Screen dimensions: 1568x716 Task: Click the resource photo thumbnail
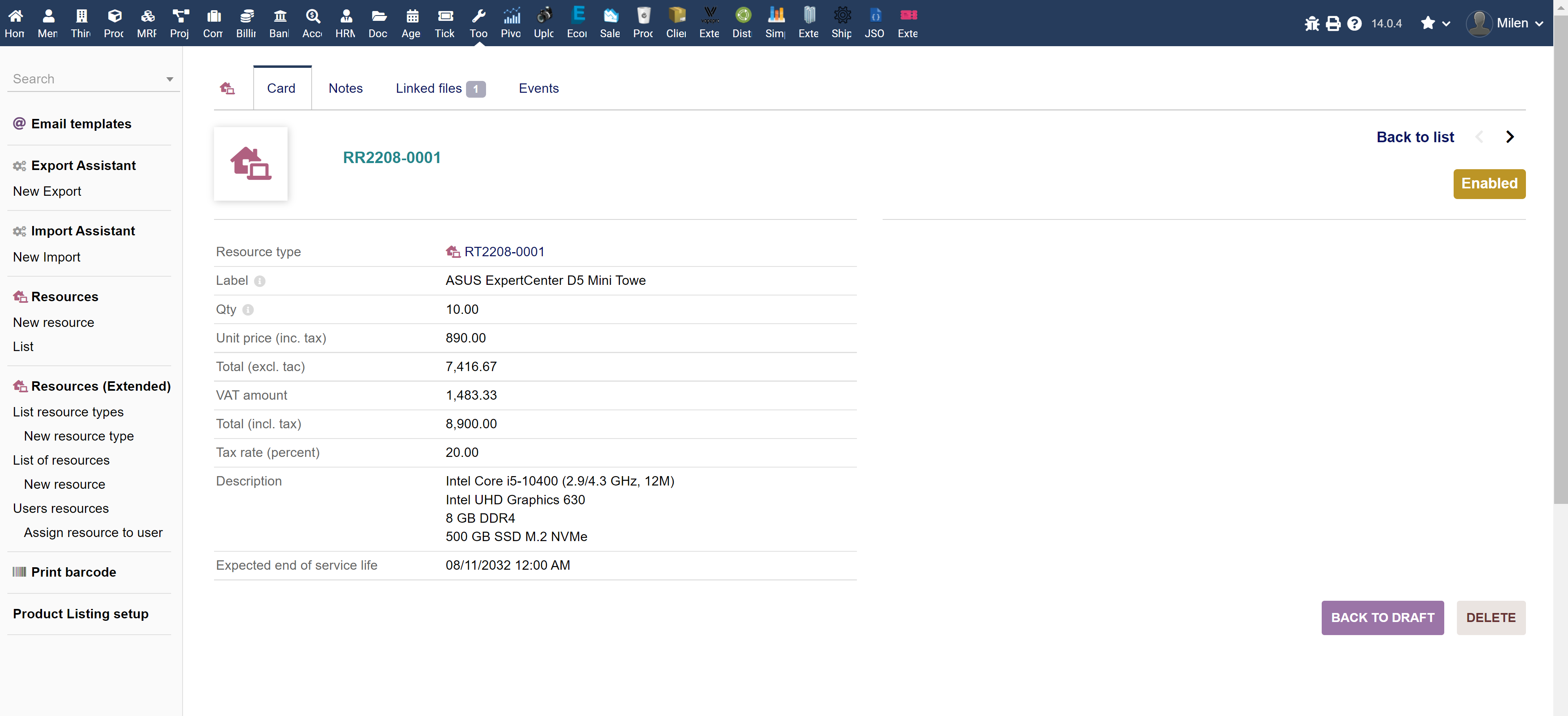point(250,163)
